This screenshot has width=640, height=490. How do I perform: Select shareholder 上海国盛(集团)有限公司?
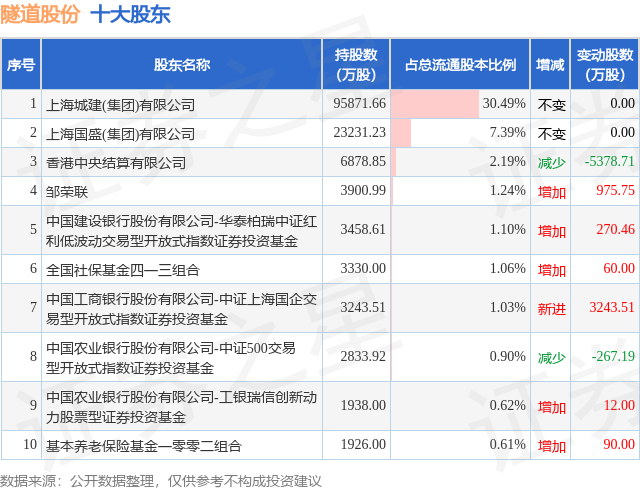pos(120,134)
